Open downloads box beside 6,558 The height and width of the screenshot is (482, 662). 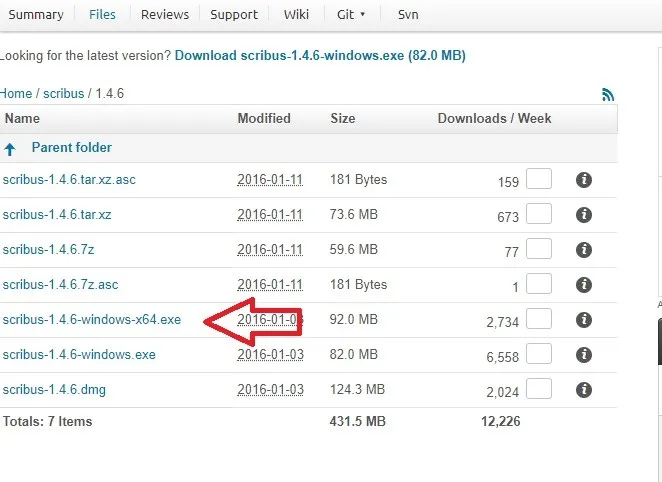pos(539,354)
